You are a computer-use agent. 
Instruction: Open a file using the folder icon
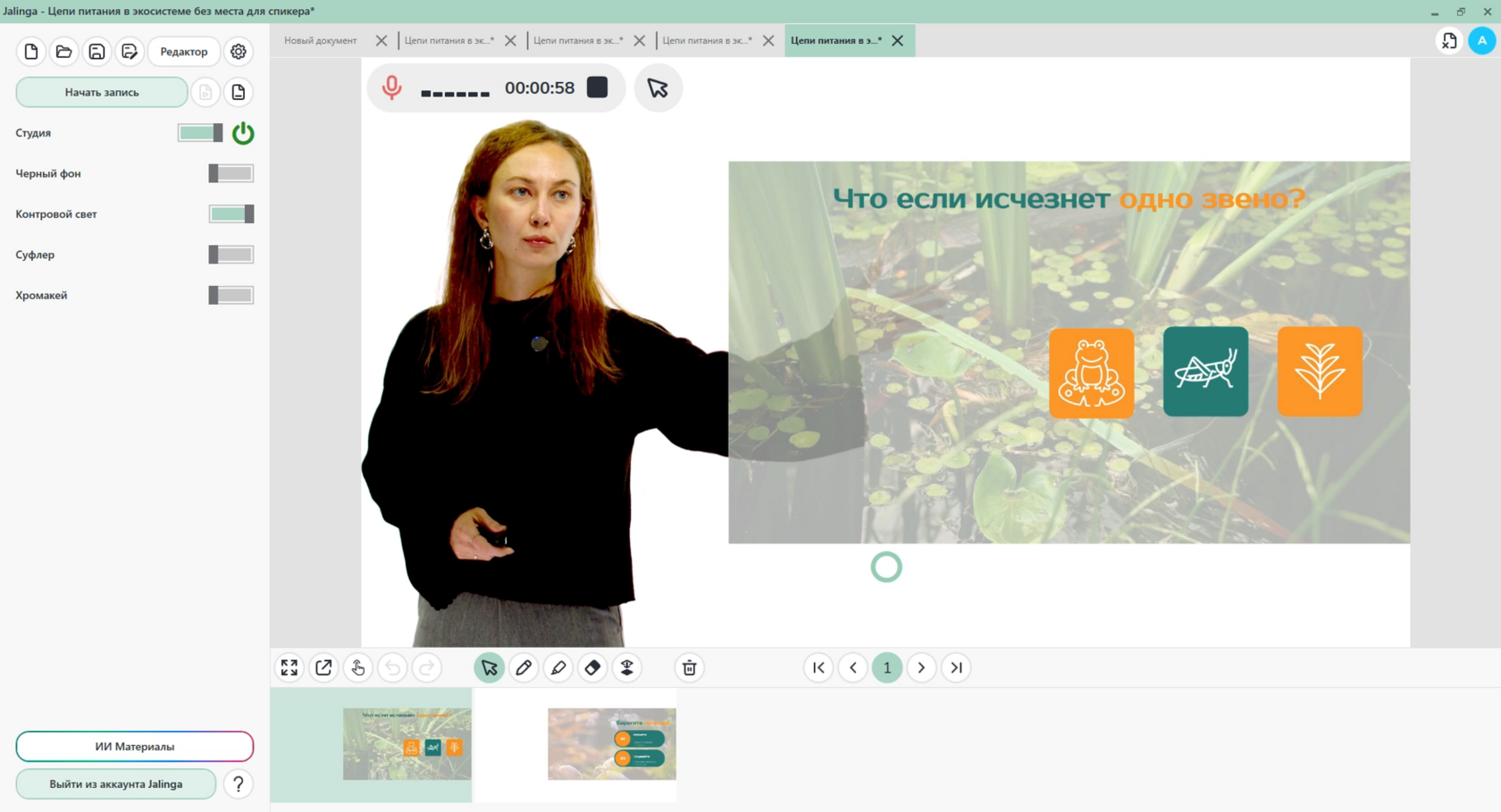point(63,52)
